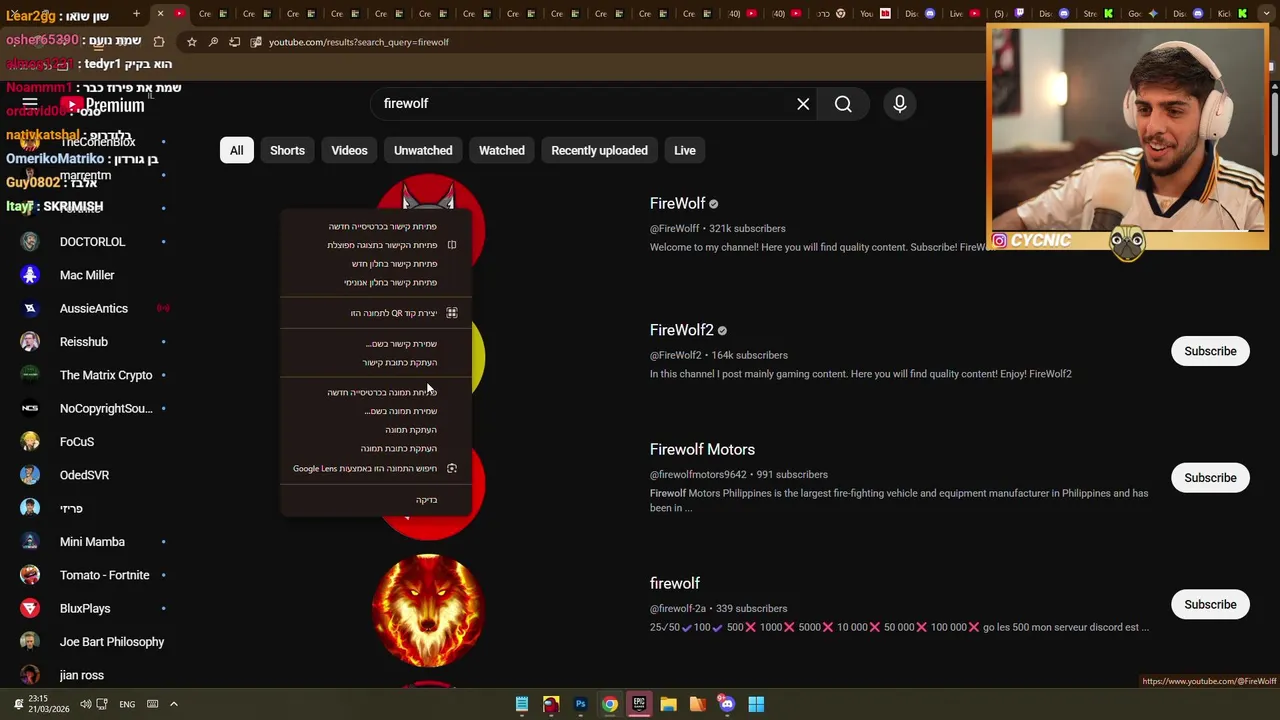
Task: Select the Unwatched filter chip
Action: pyautogui.click(x=423, y=150)
